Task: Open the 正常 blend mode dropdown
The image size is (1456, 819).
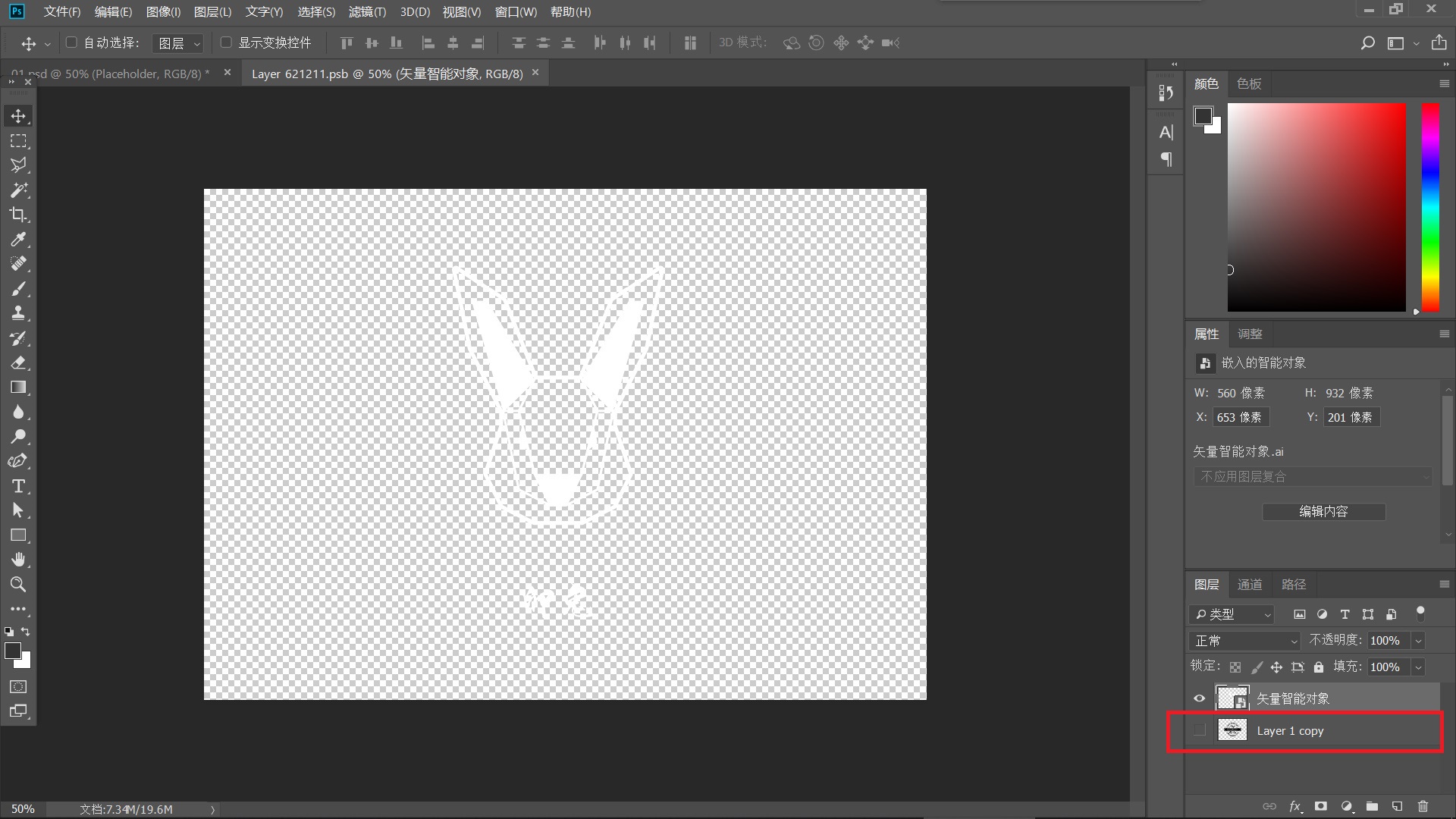Action: (1245, 641)
